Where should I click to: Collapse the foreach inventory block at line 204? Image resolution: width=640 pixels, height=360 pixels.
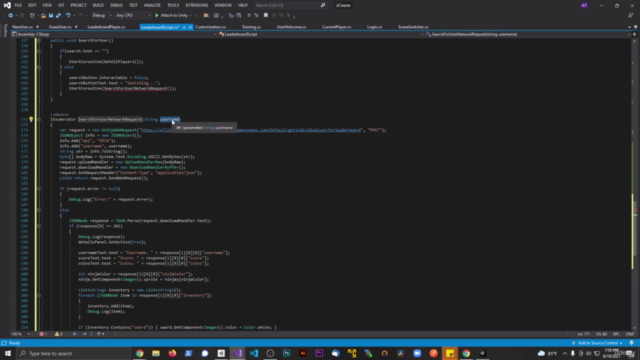[39, 295]
